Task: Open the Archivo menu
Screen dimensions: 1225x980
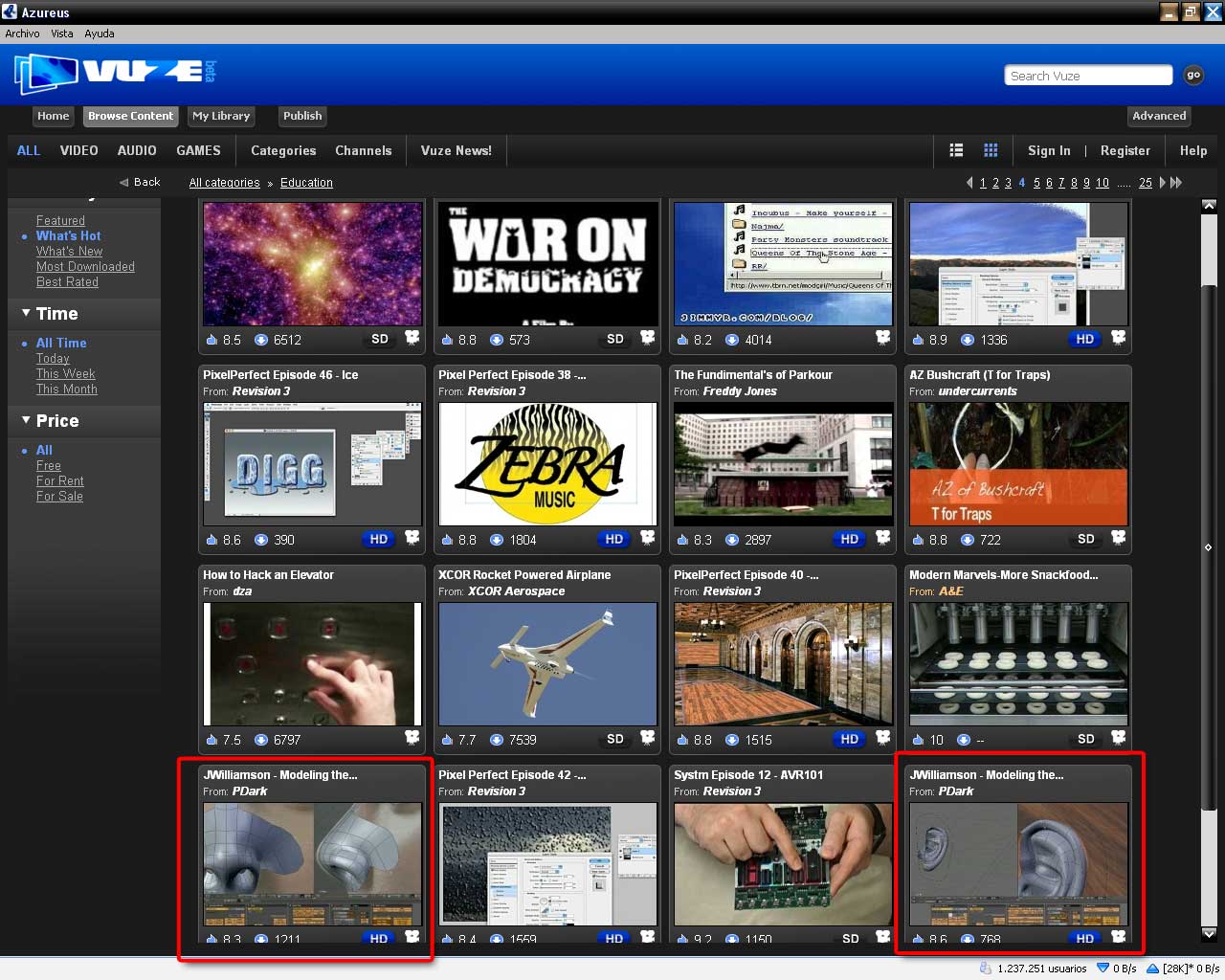Action: click(22, 33)
